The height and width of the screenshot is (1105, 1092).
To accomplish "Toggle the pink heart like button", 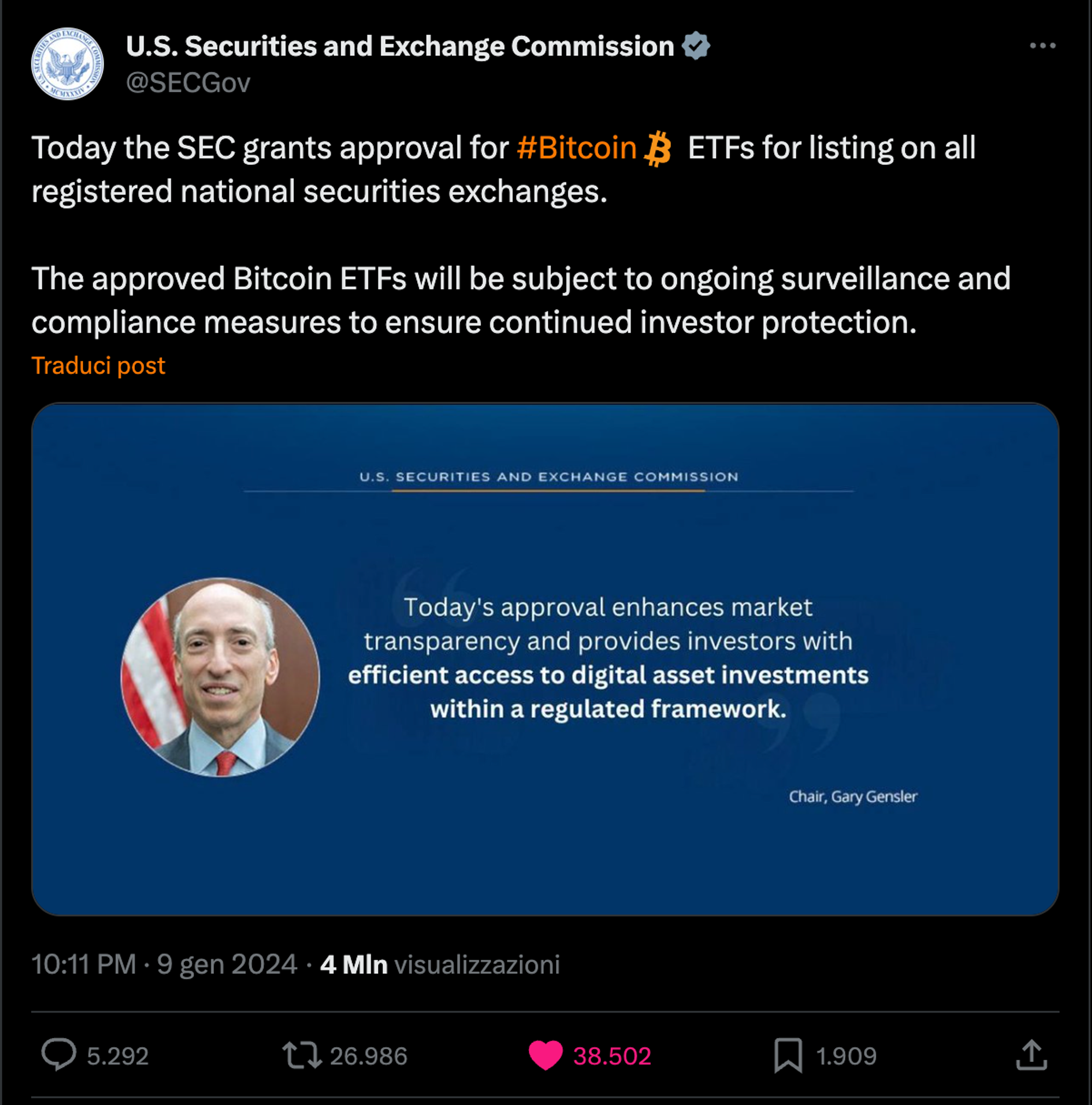I will coord(545,1055).
